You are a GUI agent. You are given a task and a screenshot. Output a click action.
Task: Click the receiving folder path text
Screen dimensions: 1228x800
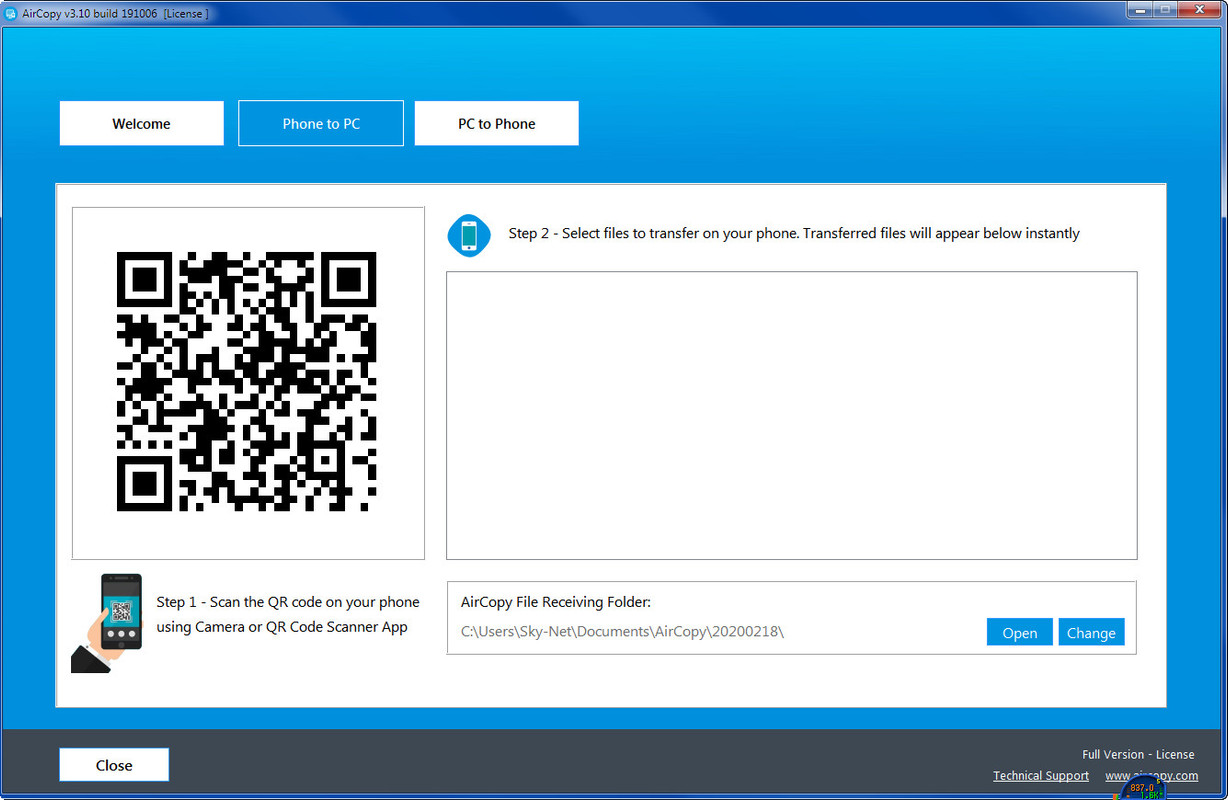pyautogui.click(x=622, y=632)
